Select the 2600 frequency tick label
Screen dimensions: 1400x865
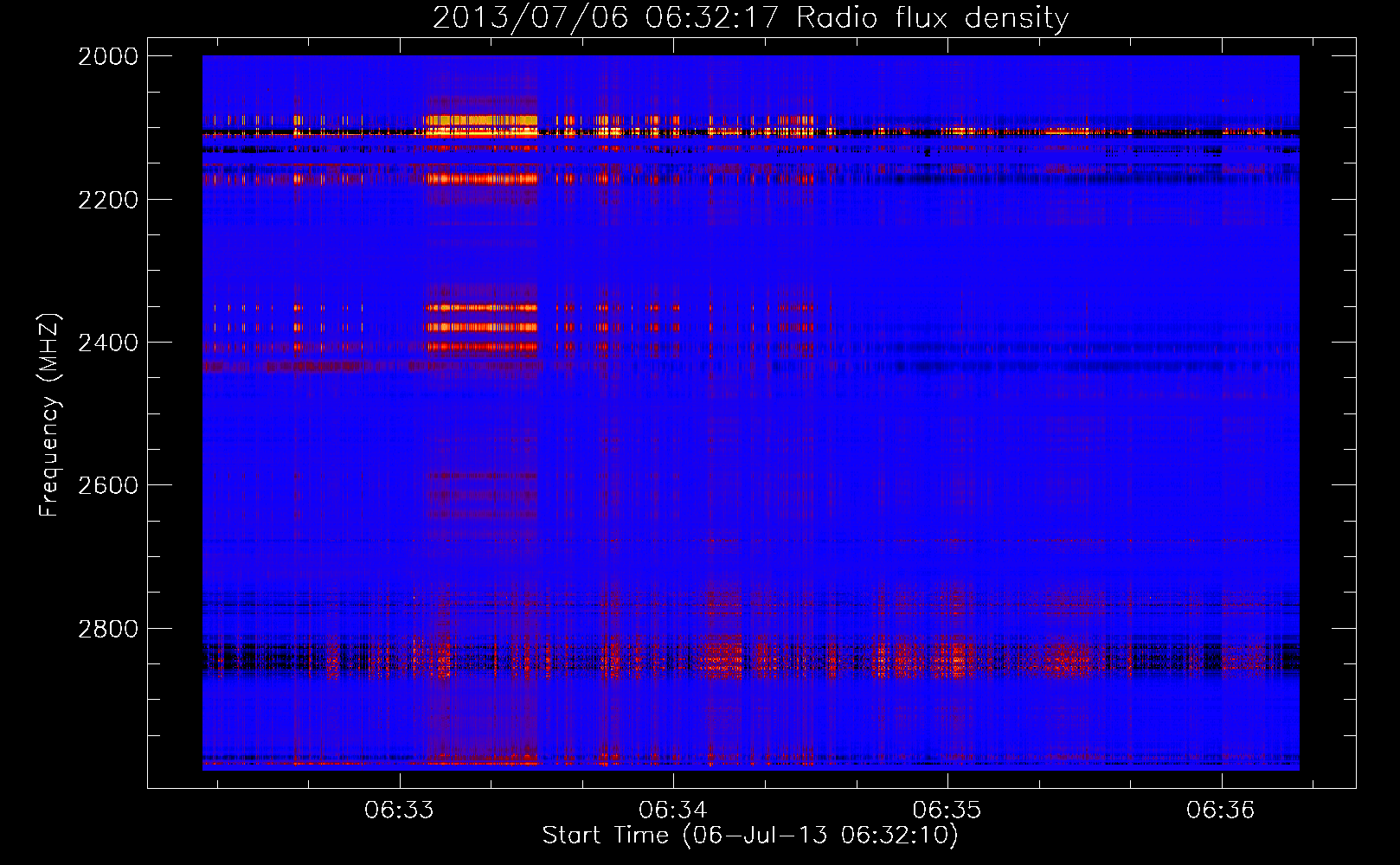(x=108, y=485)
